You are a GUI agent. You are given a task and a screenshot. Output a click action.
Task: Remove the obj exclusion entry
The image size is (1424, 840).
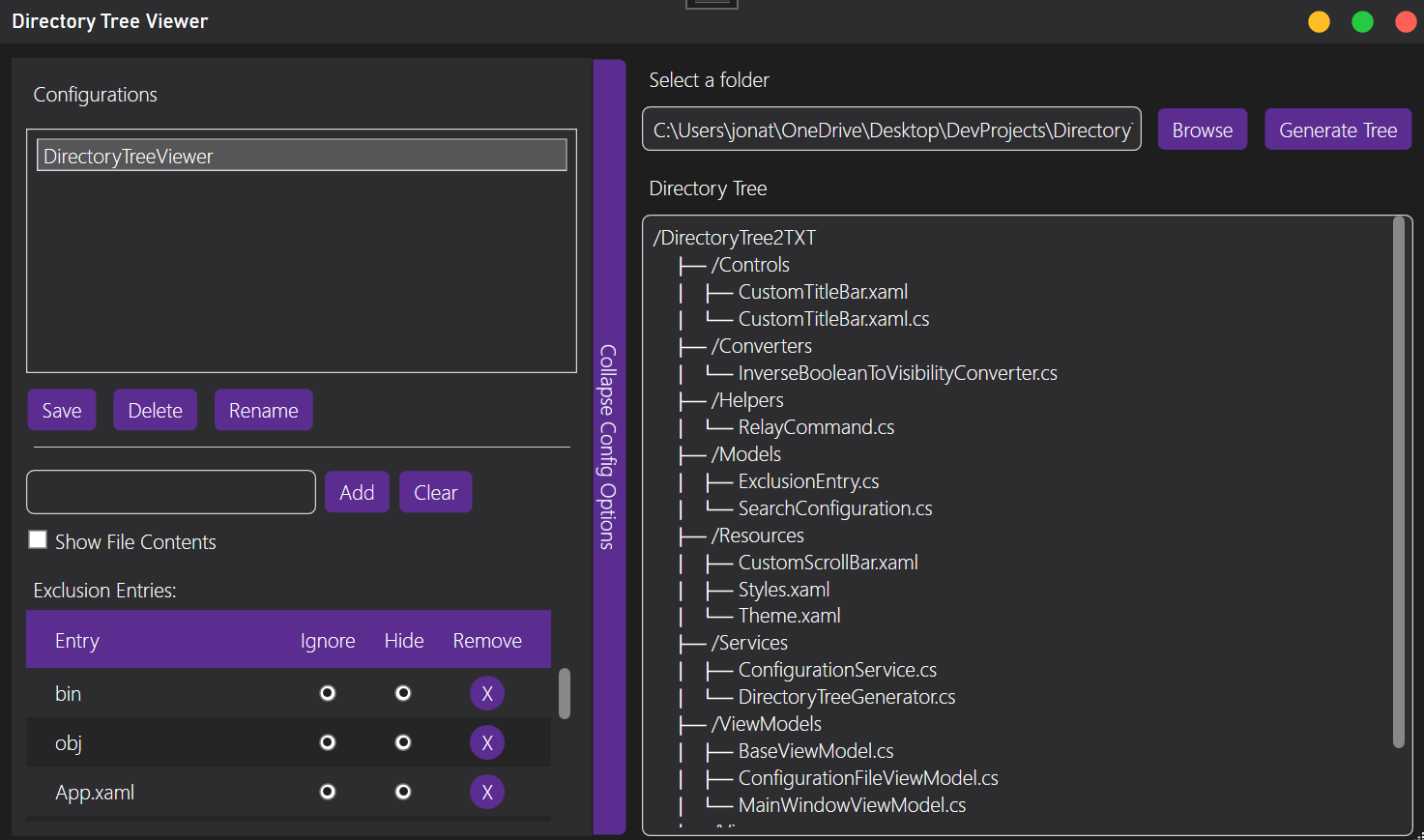click(x=487, y=742)
